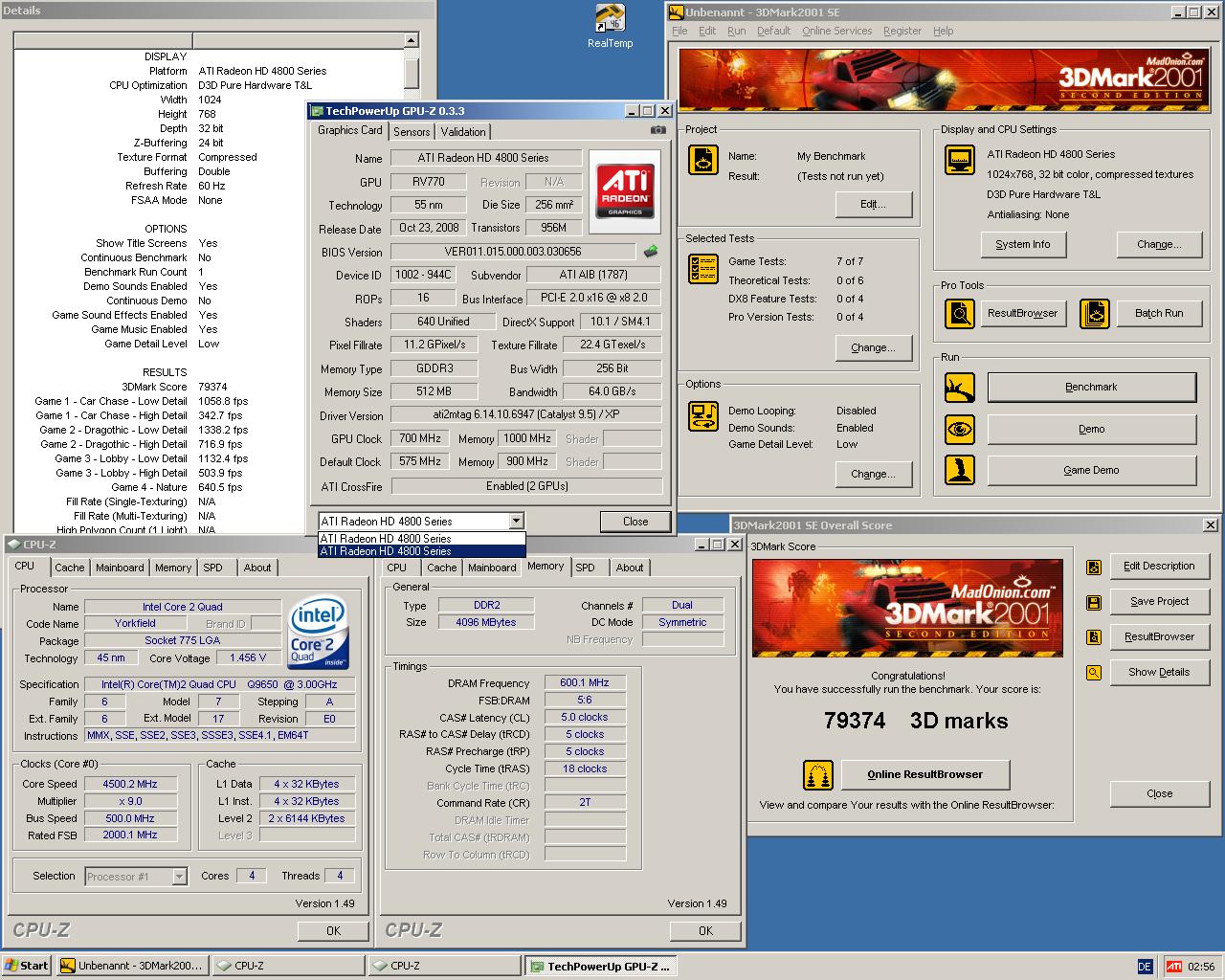Image resolution: width=1225 pixels, height=980 pixels.
Task: Click the Details list scrollbar up arrow
Action: [412, 40]
